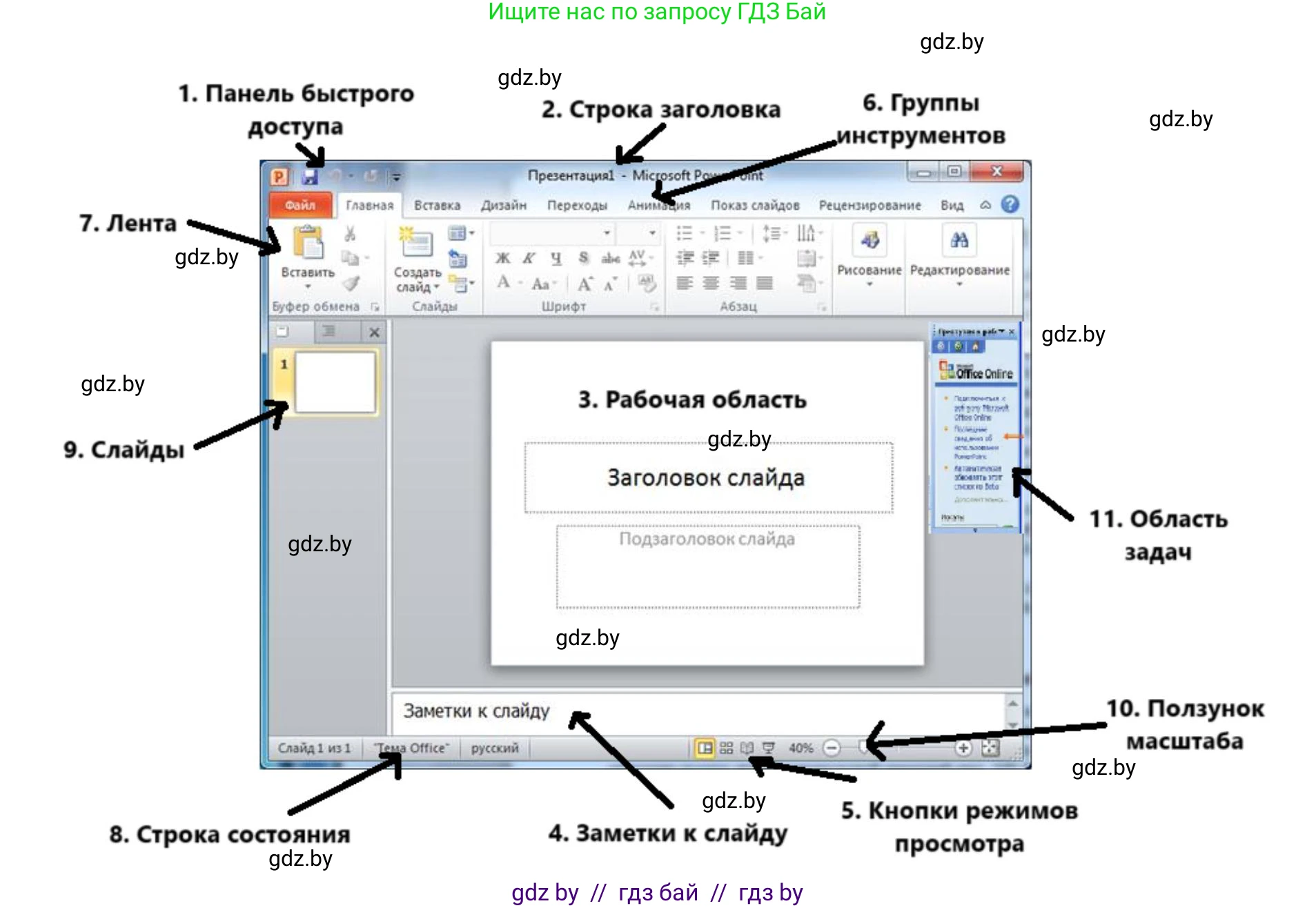Click the Save icon in Quick Access Toolbar
Screen dimensions: 1316x908
pos(309,177)
